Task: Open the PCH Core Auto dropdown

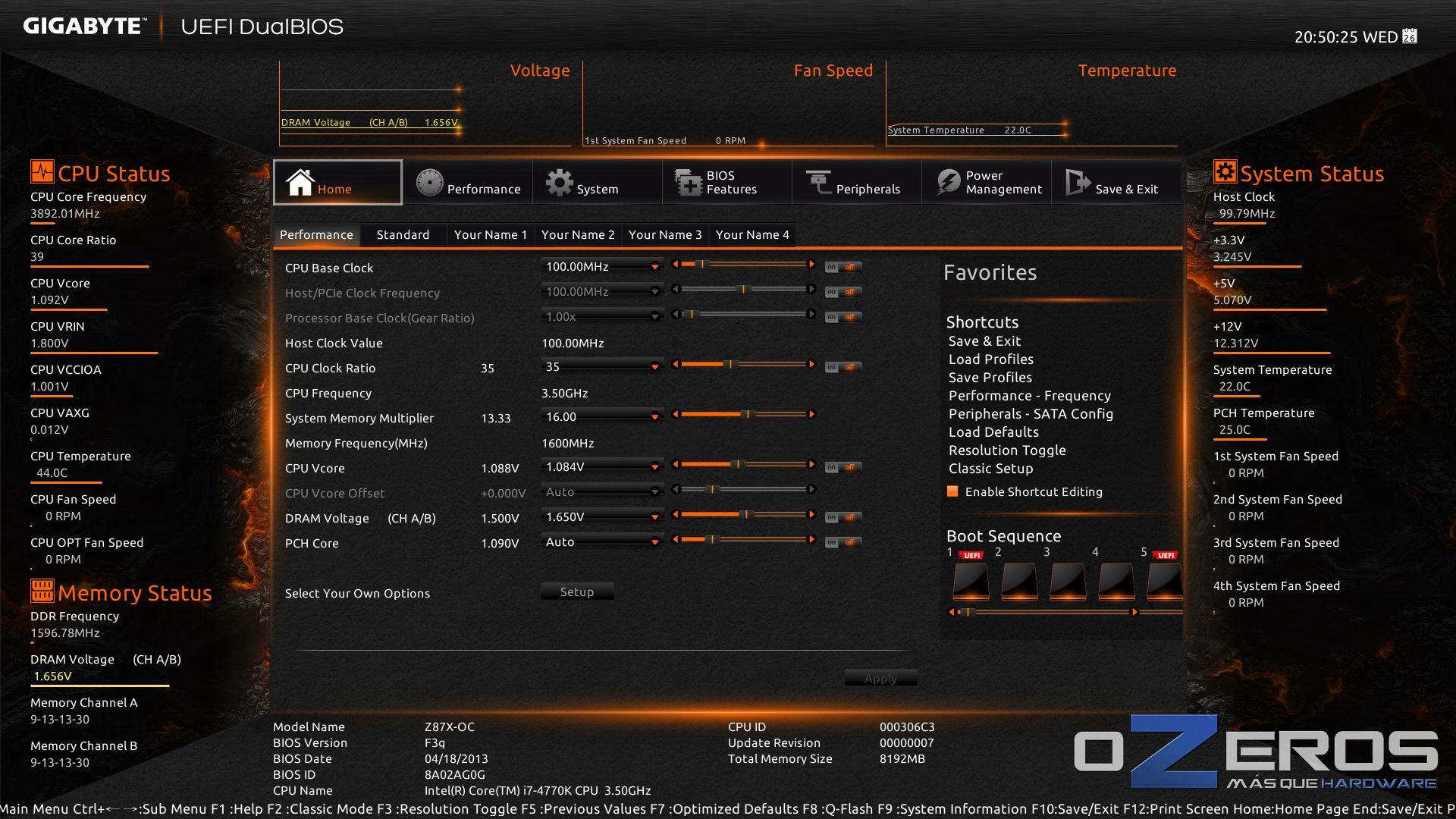Action: click(602, 541)
